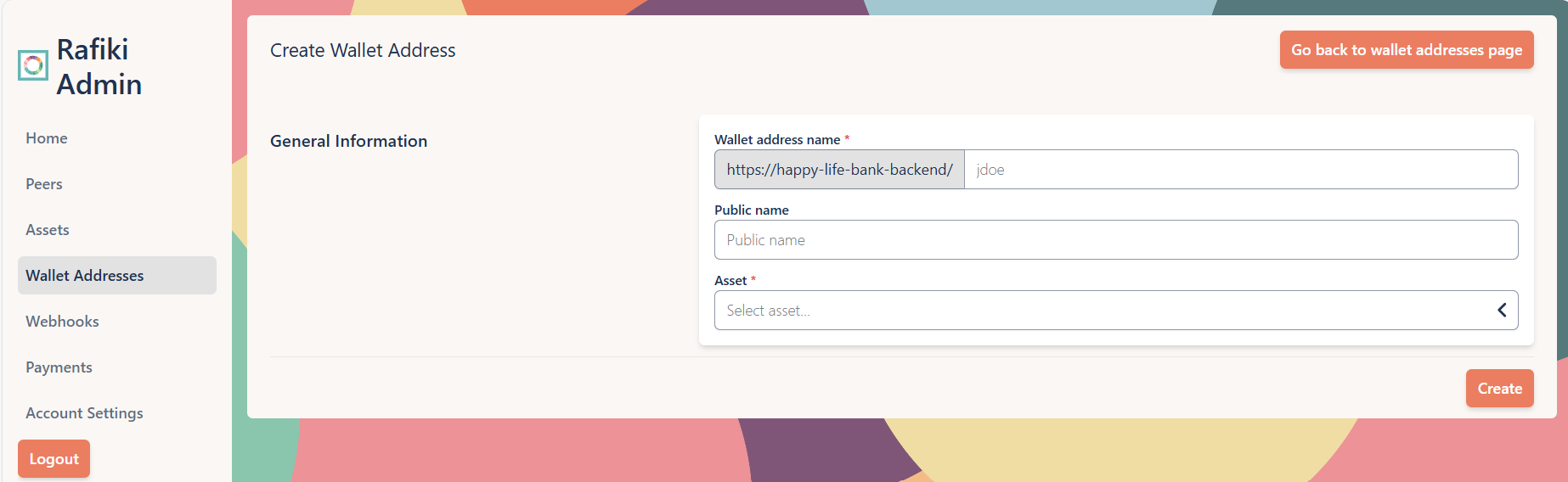The image size is (1568, 482).
Task: Submit the form with Create
Action: 1499,389
